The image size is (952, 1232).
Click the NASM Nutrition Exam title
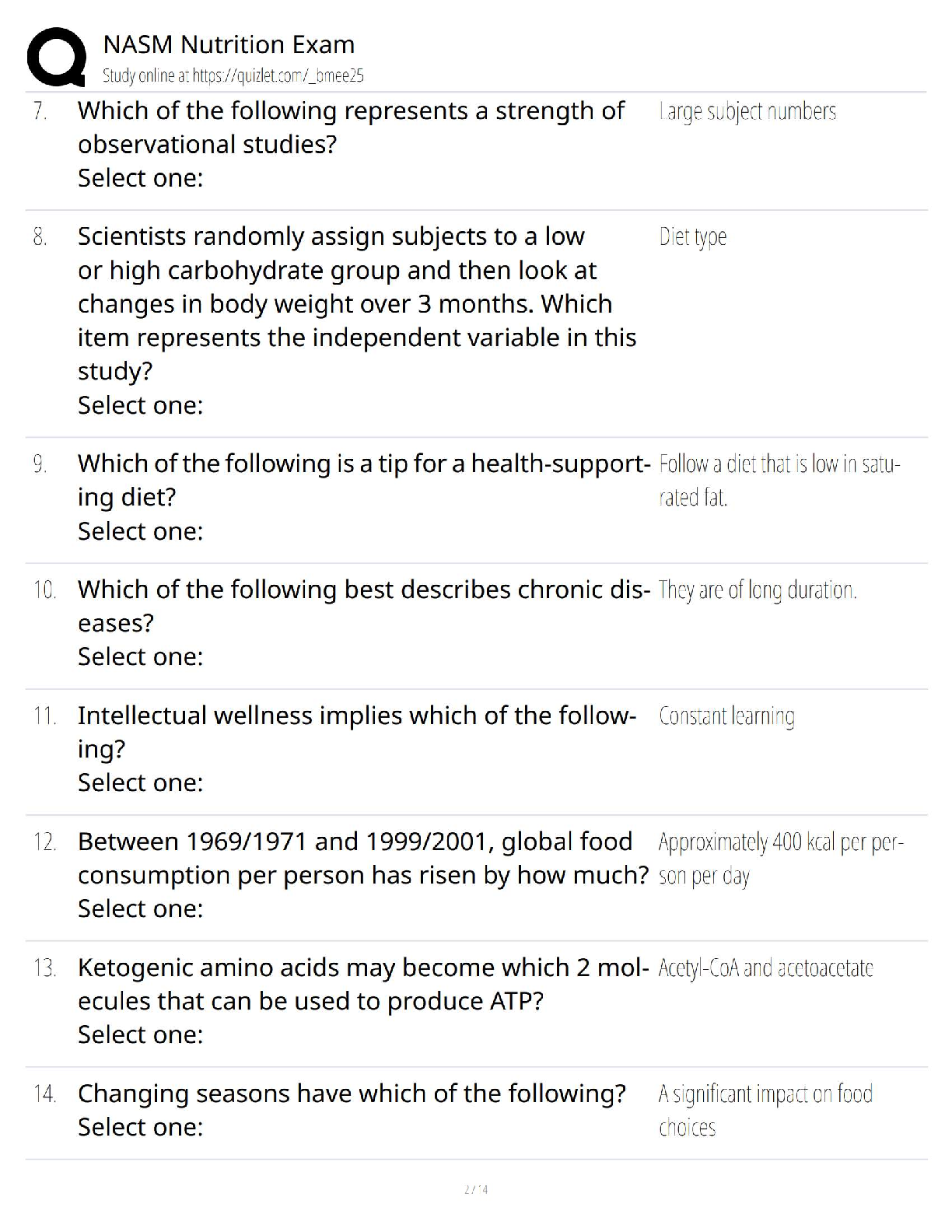click(x=229, y=44)
